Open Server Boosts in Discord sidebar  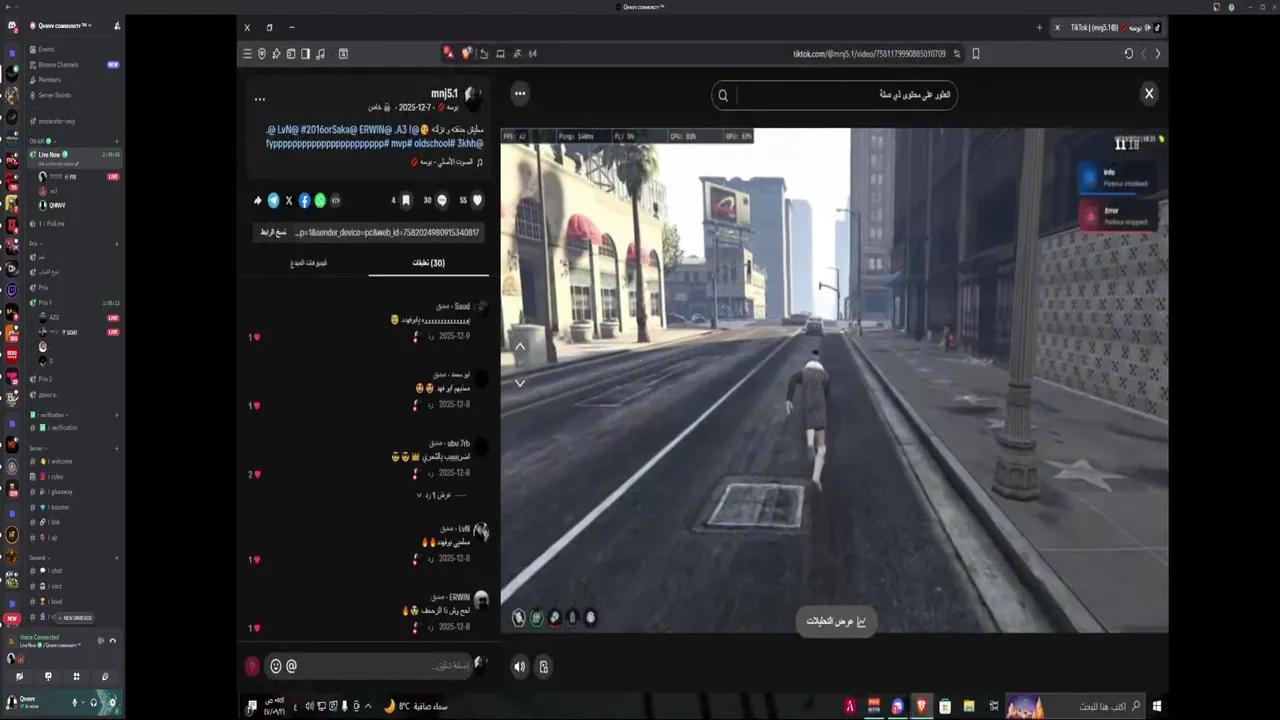pos(73,95)
